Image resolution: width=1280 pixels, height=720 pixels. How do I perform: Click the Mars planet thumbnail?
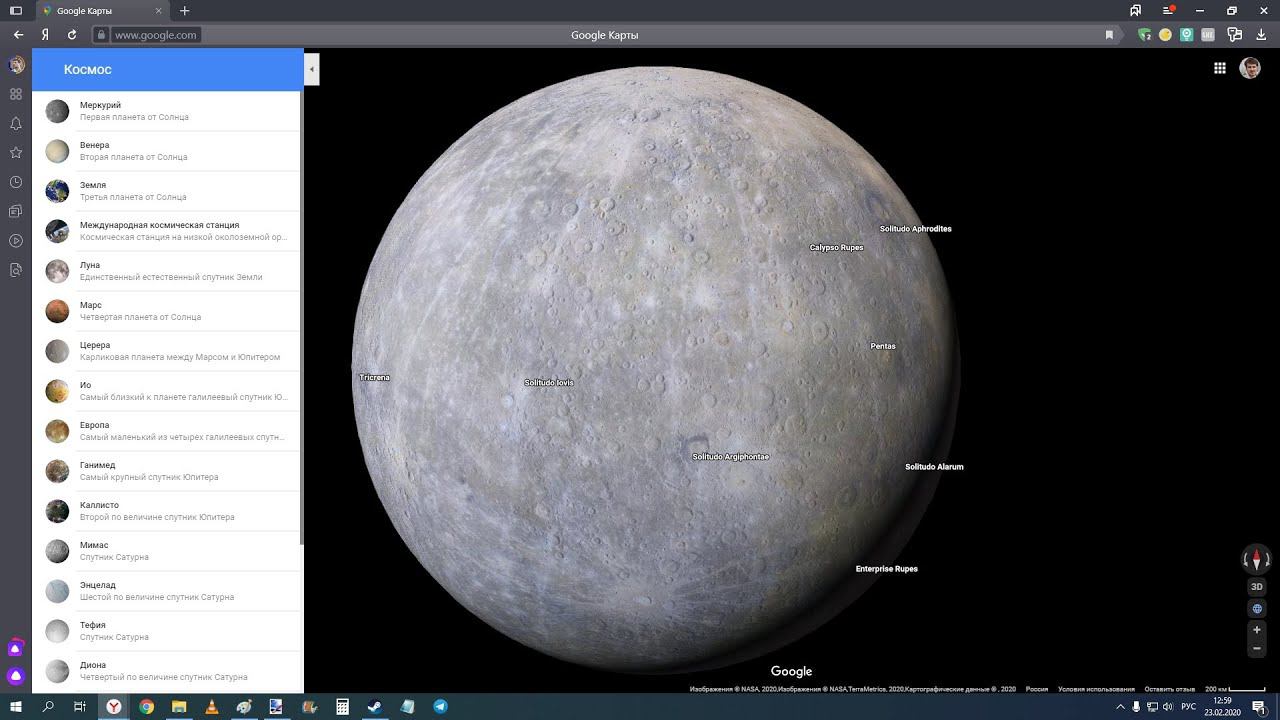(57, 311)
